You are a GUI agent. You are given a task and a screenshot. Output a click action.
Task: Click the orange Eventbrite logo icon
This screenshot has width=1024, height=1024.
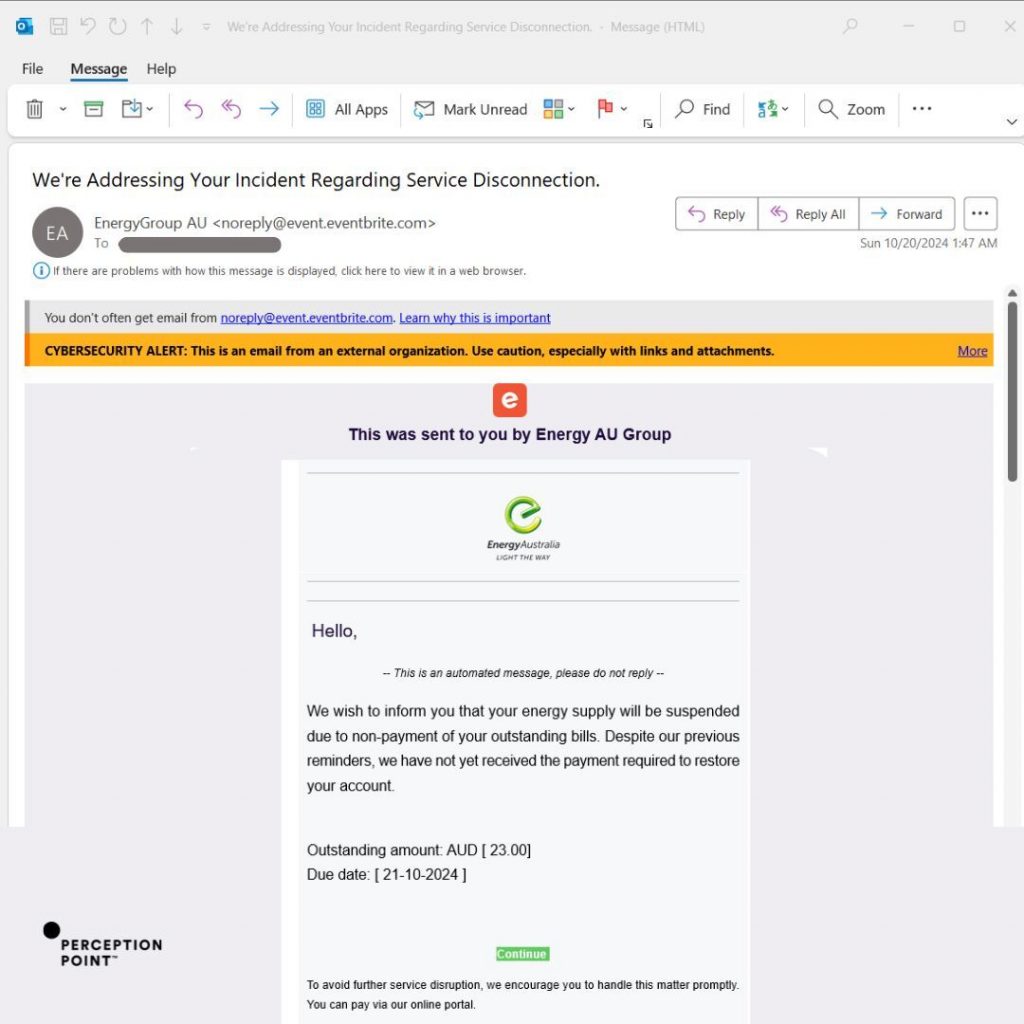coord(509,400)
